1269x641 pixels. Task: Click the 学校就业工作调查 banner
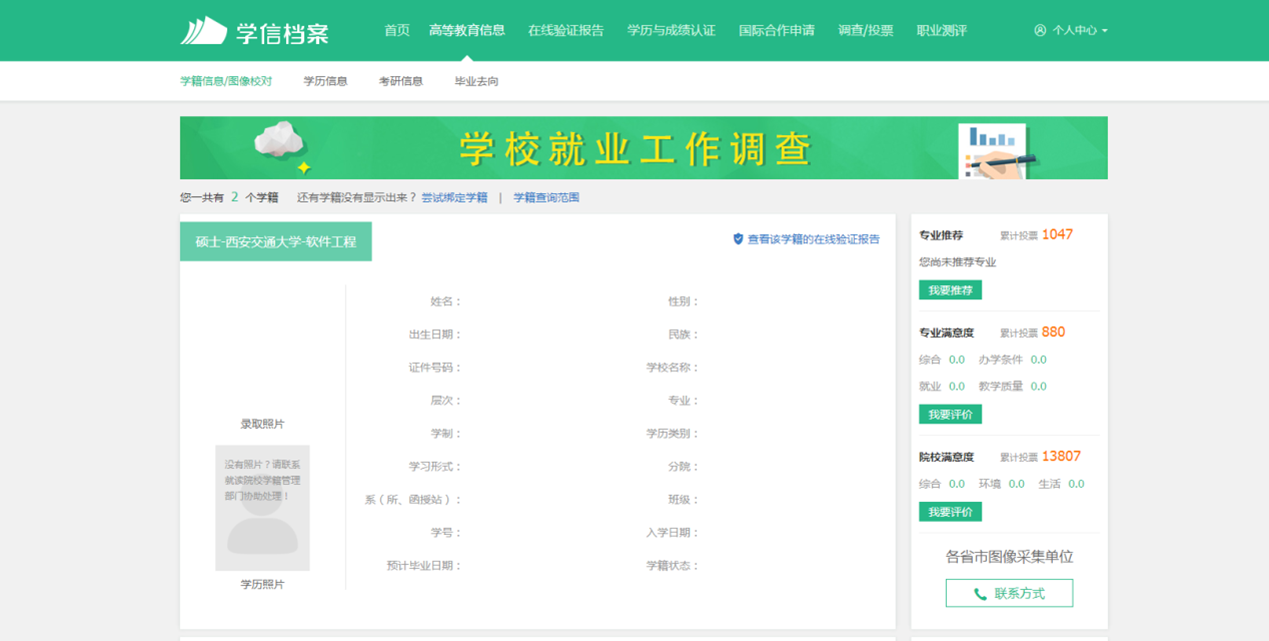pyautogui.click(x=643, y=148)
